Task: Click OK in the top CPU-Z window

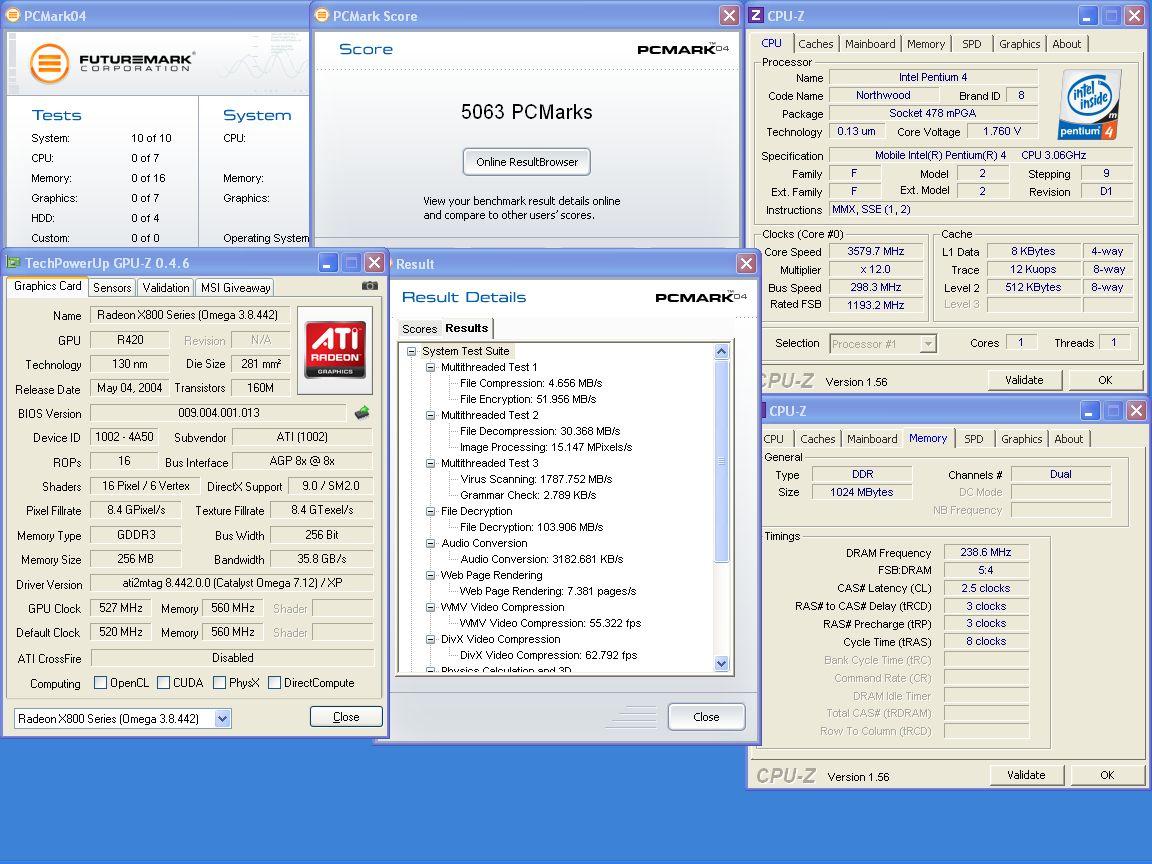Action: [1105, 380]
